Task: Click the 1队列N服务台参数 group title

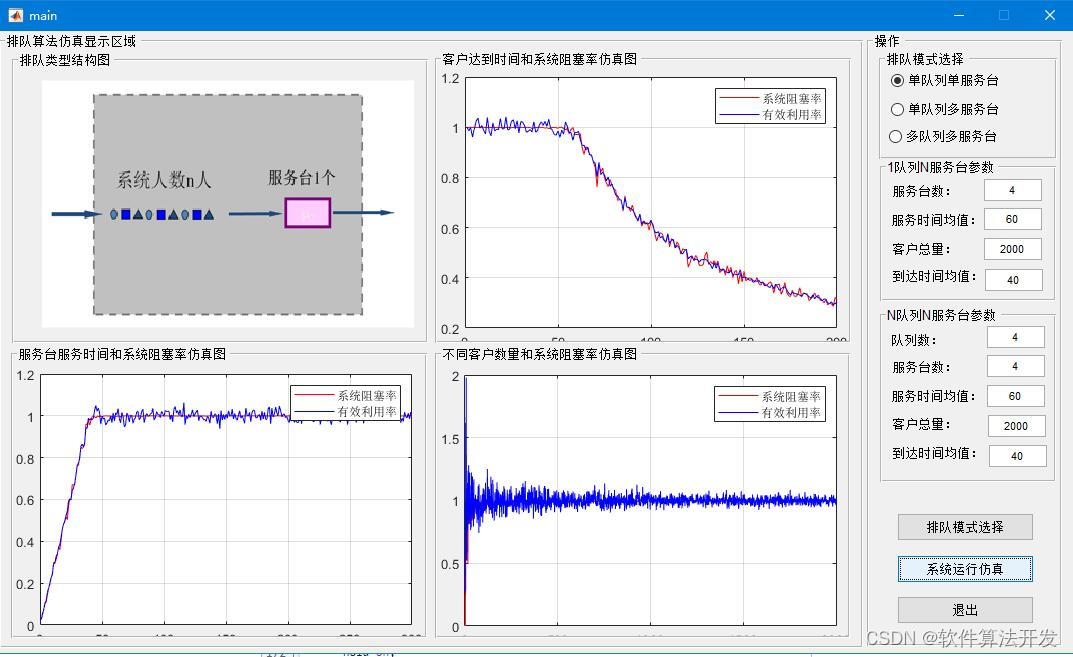Action: coord(940,167)
